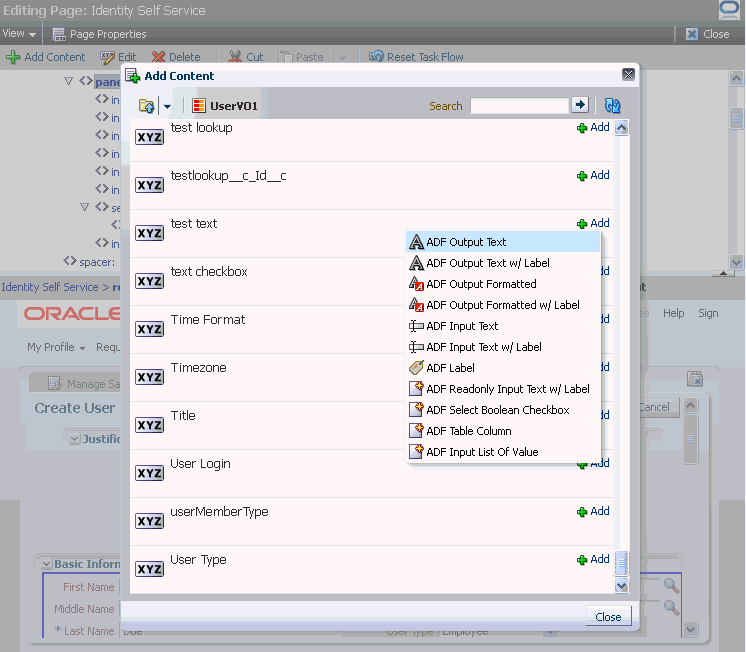Select the spacer: tree item
746x652 pixels.
pos(97,262)
